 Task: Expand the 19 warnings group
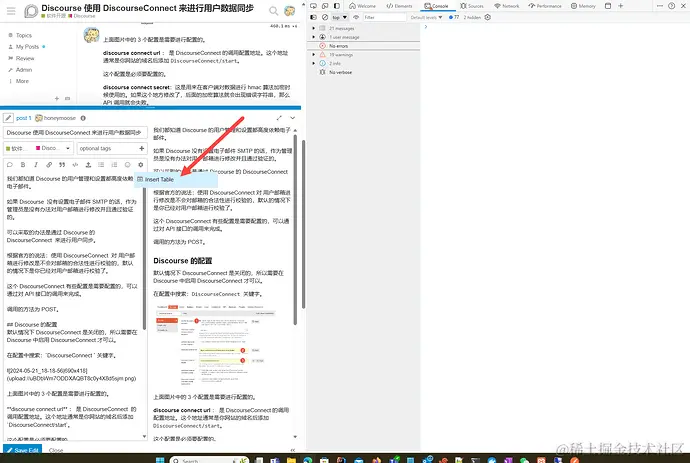313,55
